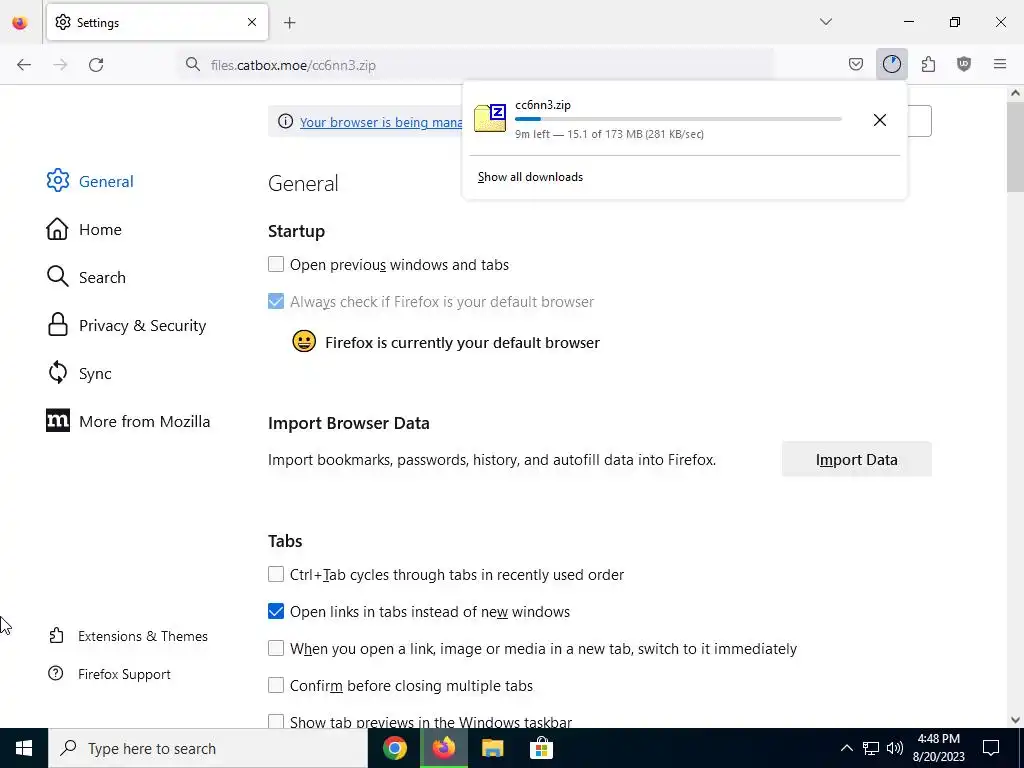Open the Sync settings category
Viewport: 1024px width, 768px height.
pos(79,374)
